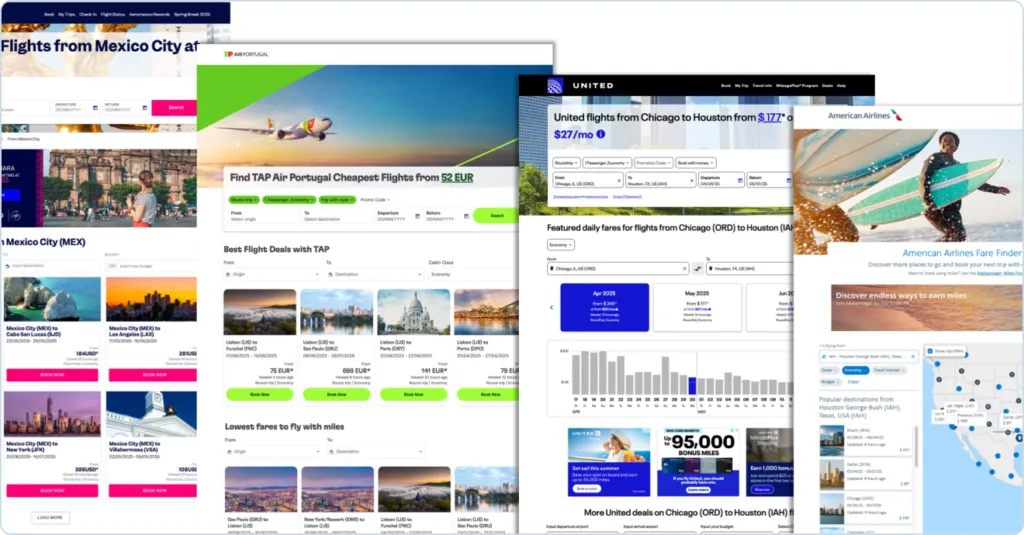Screen dimensions: 1024x535
Task: Clear United From Chicago field with X
Action: 618,180
